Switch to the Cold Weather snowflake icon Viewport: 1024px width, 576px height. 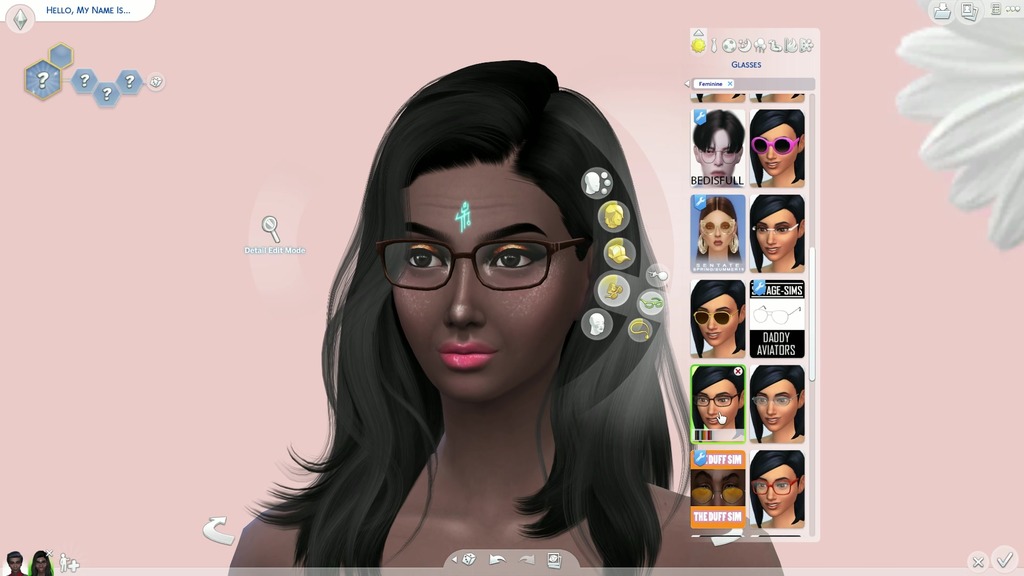807,45
